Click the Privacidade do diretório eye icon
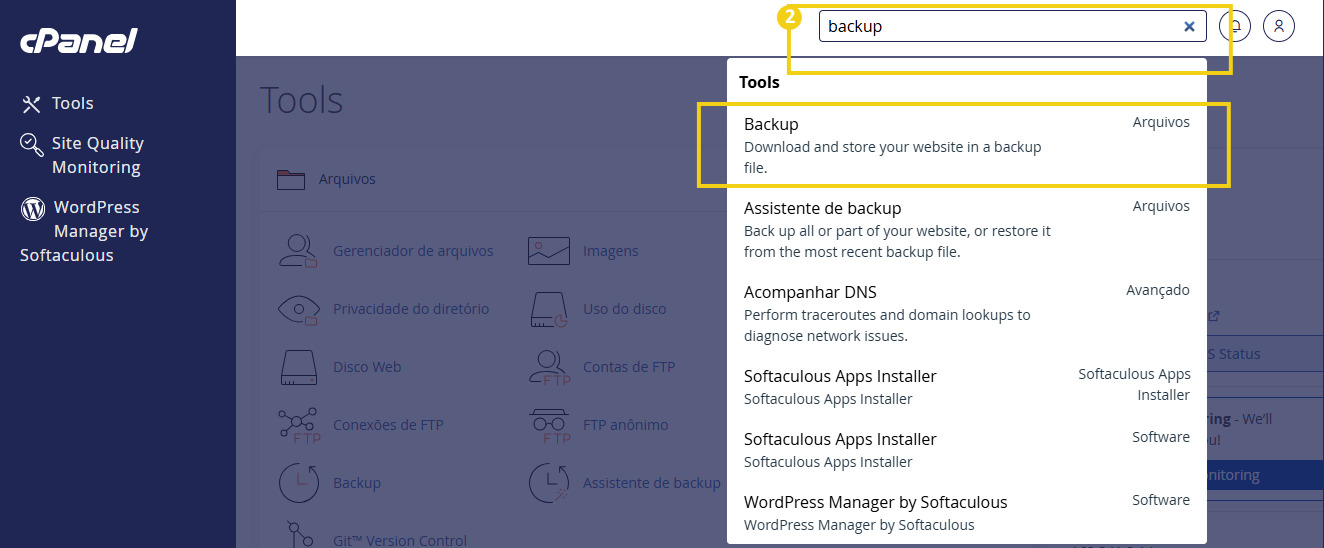 pos(297,309)
